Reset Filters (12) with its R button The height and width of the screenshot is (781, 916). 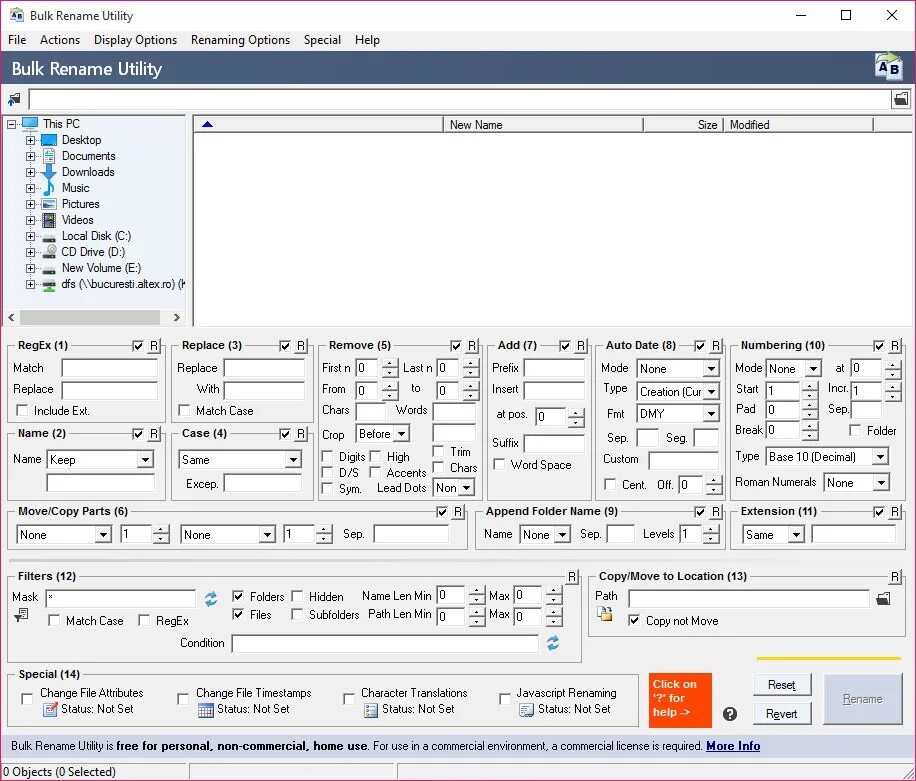572,577
